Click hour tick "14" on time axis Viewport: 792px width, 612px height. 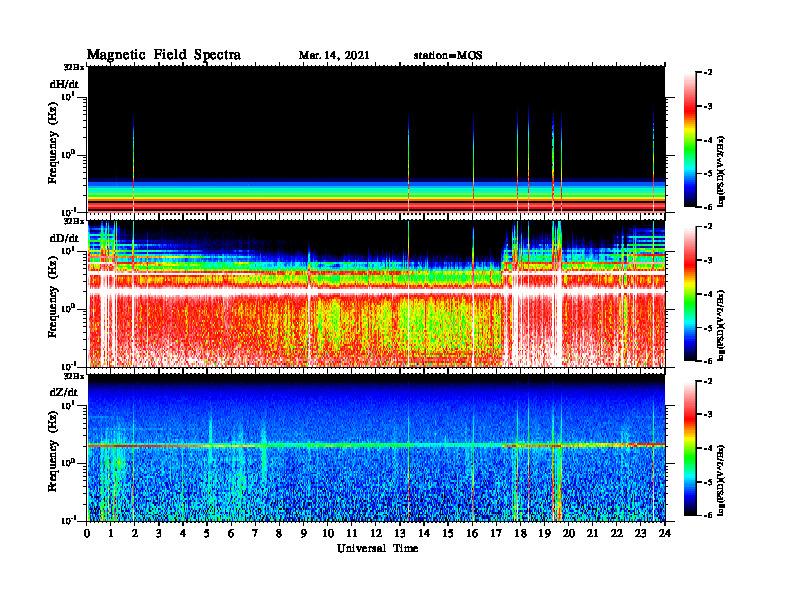(x=424, y=533)
